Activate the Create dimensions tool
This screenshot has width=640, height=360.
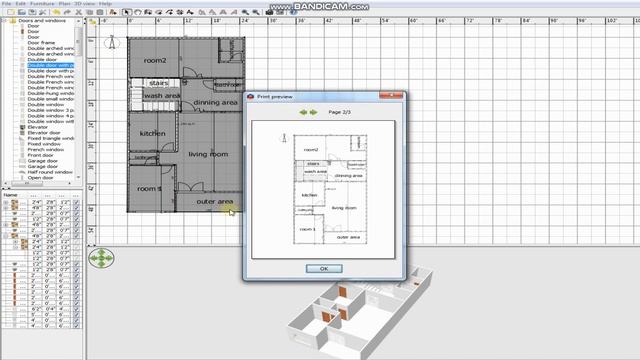[180, 12]
